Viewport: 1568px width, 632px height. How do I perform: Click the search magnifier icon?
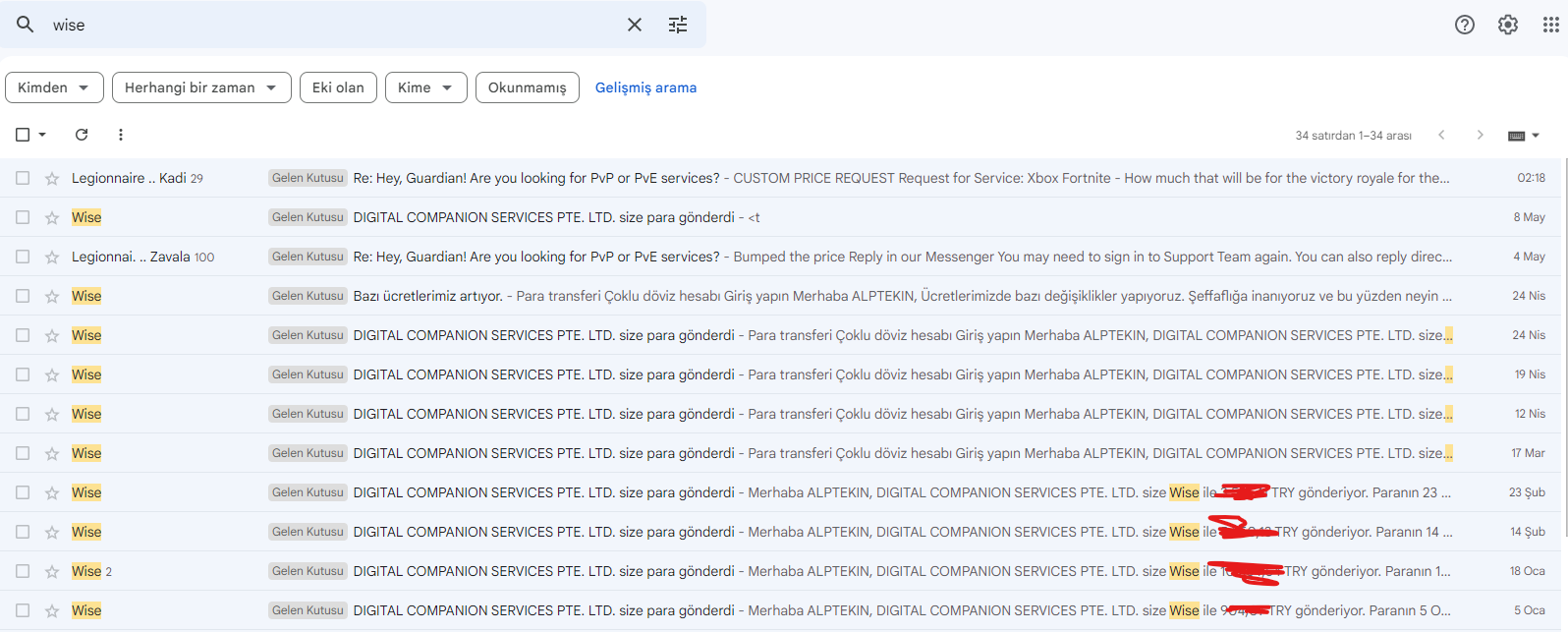point(26,25)
